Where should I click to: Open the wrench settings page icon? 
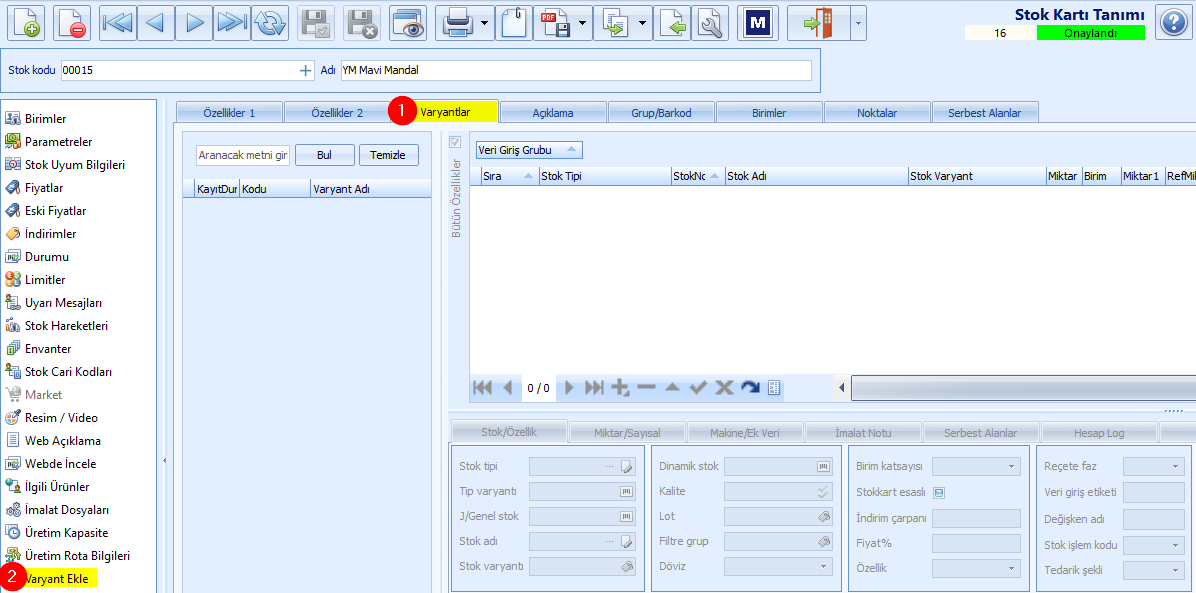pos(711,22)
